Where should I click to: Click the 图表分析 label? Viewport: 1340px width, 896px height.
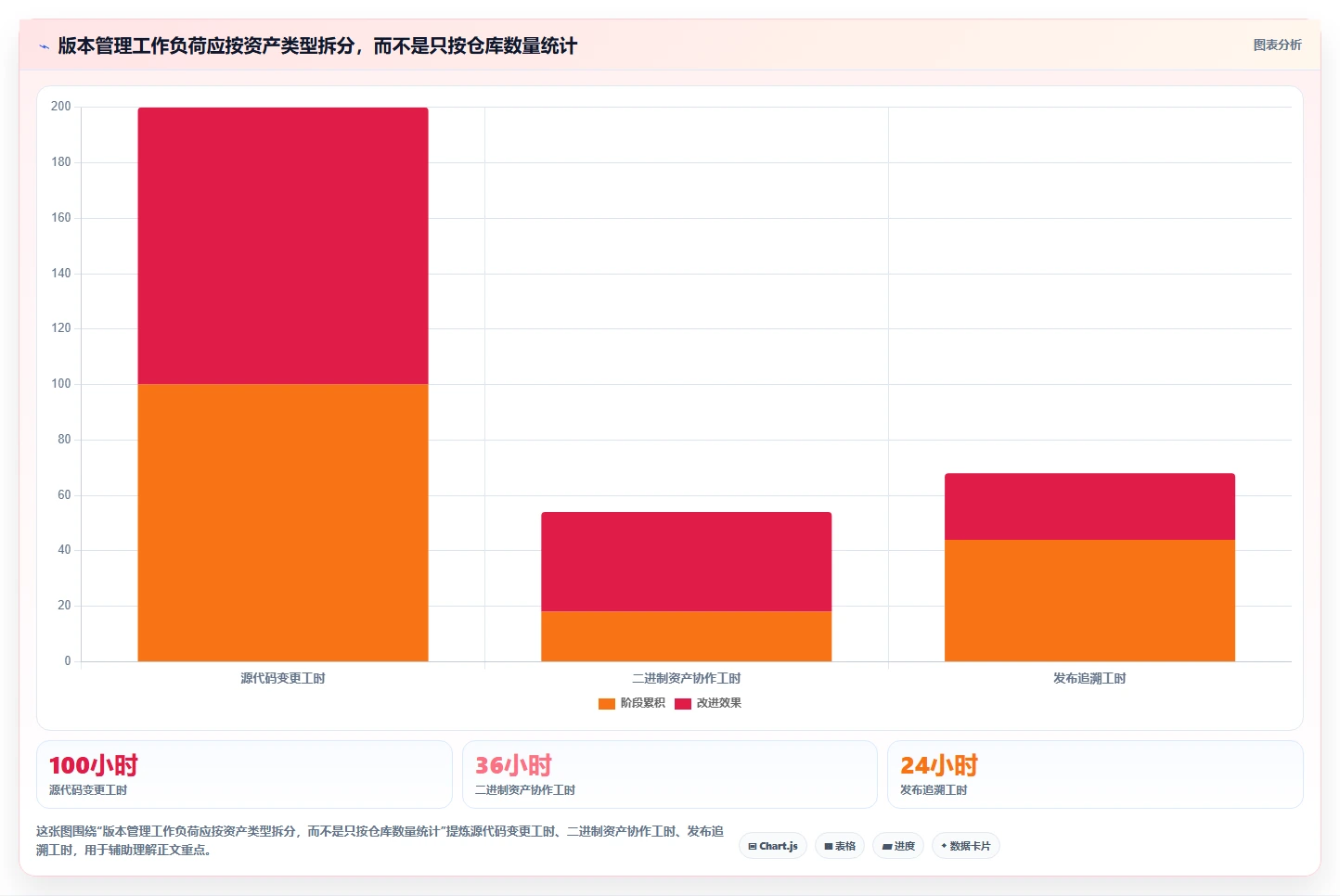point(1277,45)
